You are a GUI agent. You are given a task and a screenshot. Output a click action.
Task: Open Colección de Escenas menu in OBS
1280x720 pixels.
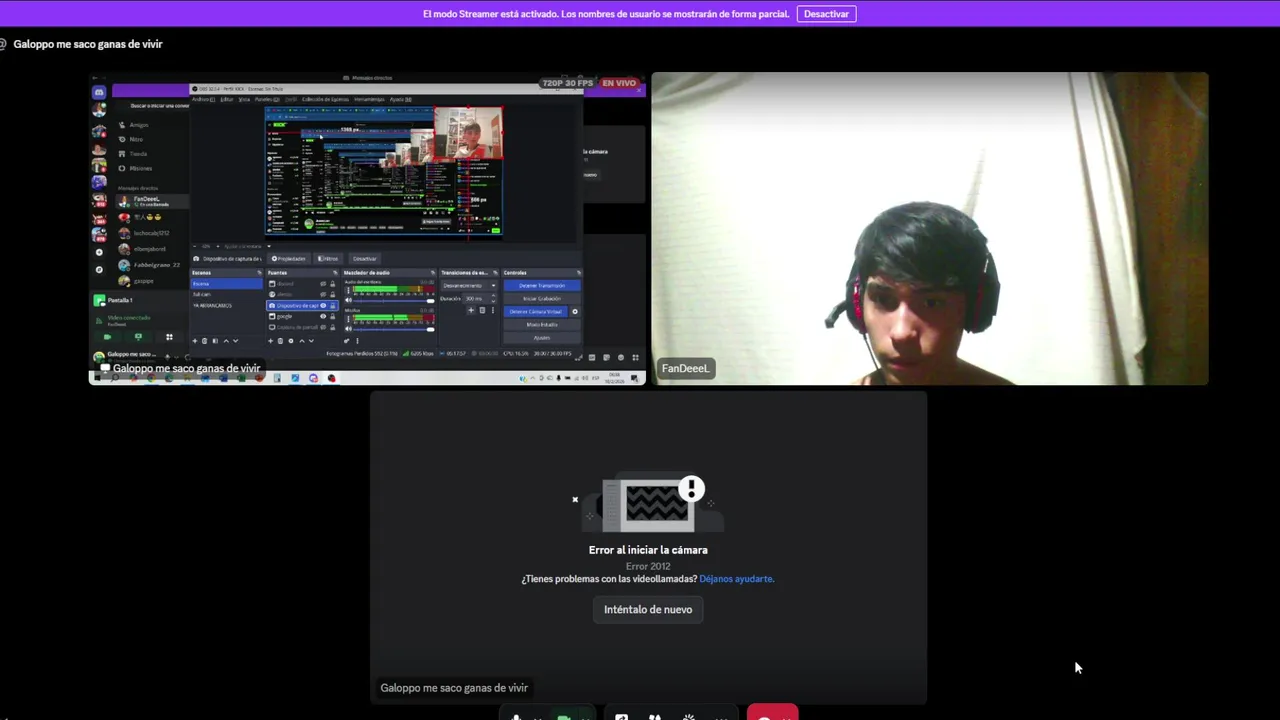[325, 99]
